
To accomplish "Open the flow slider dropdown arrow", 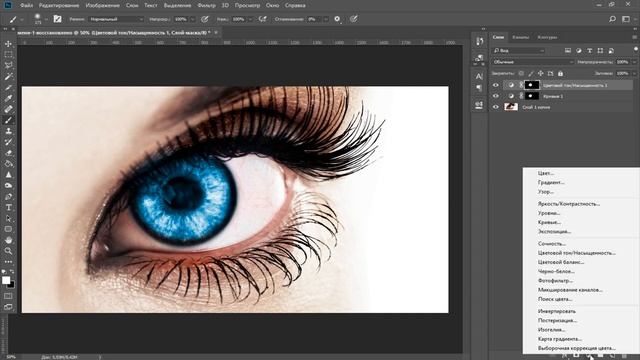I will coord(250,19).
